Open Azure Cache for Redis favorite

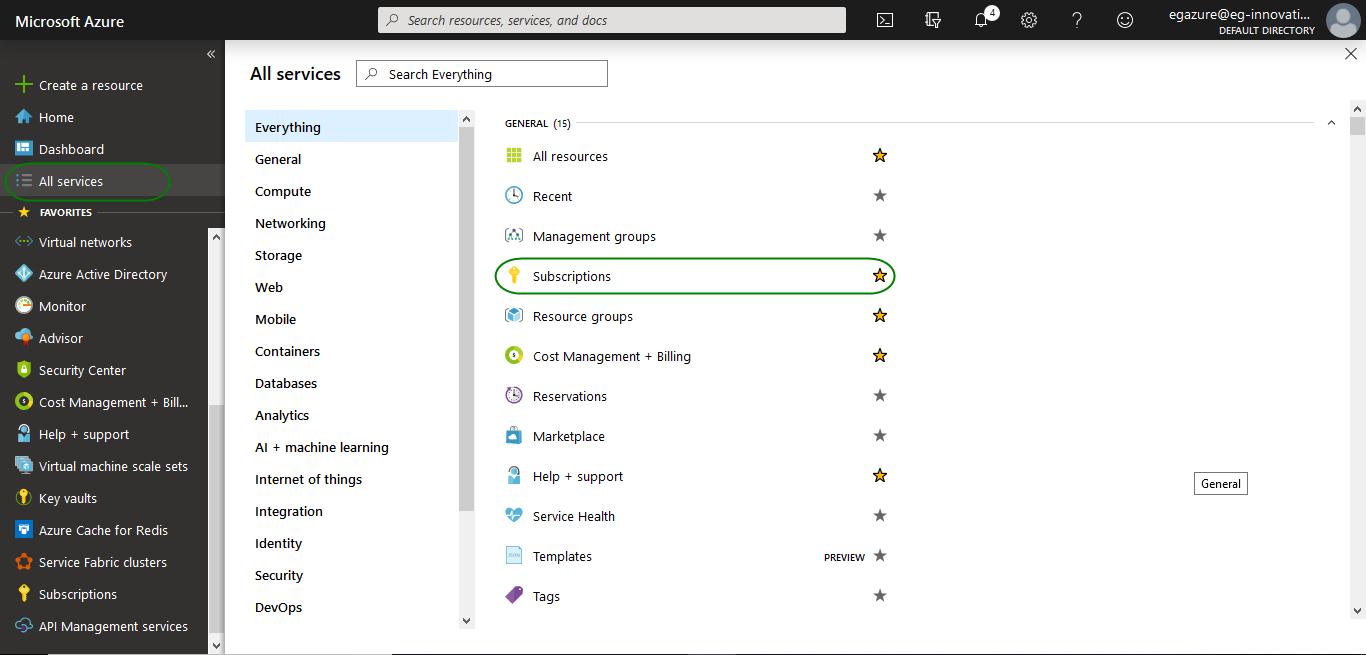[104, 530]
